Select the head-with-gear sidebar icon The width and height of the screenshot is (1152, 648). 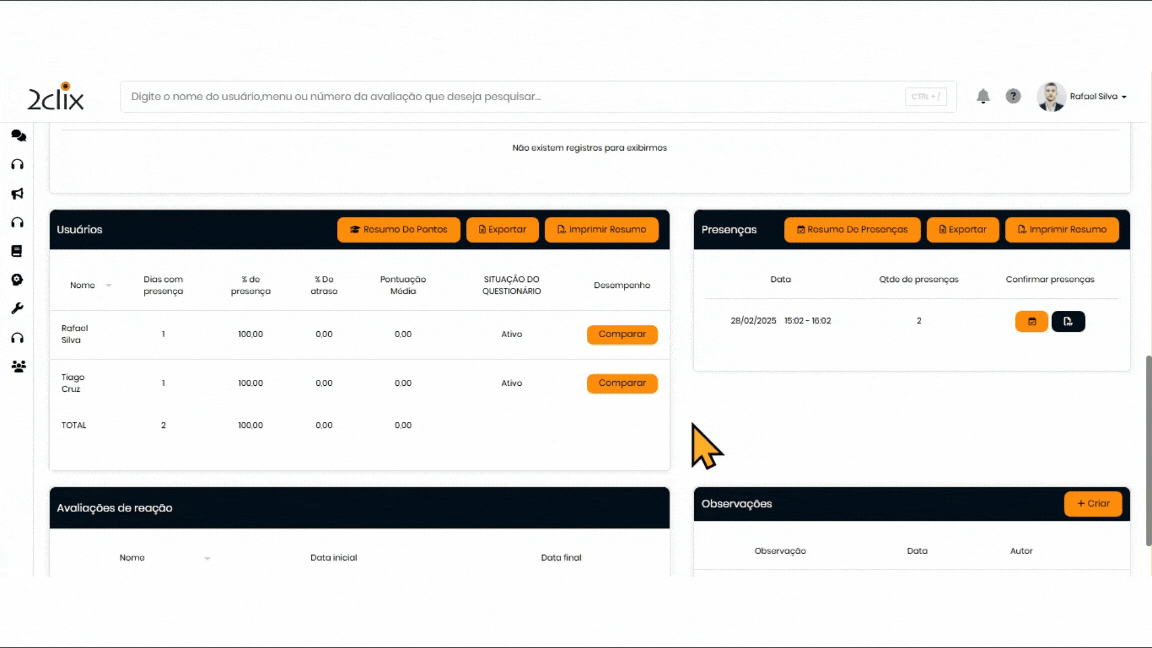tap(17, 280)
